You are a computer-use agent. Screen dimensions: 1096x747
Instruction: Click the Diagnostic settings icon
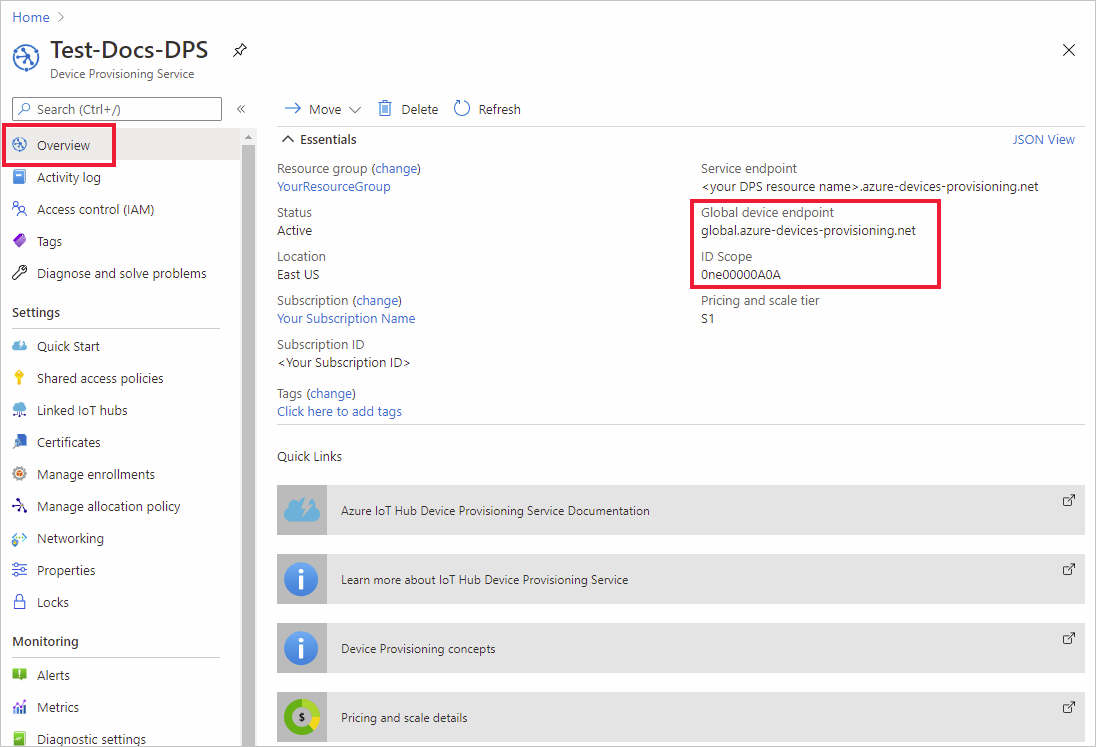[20, 739]
